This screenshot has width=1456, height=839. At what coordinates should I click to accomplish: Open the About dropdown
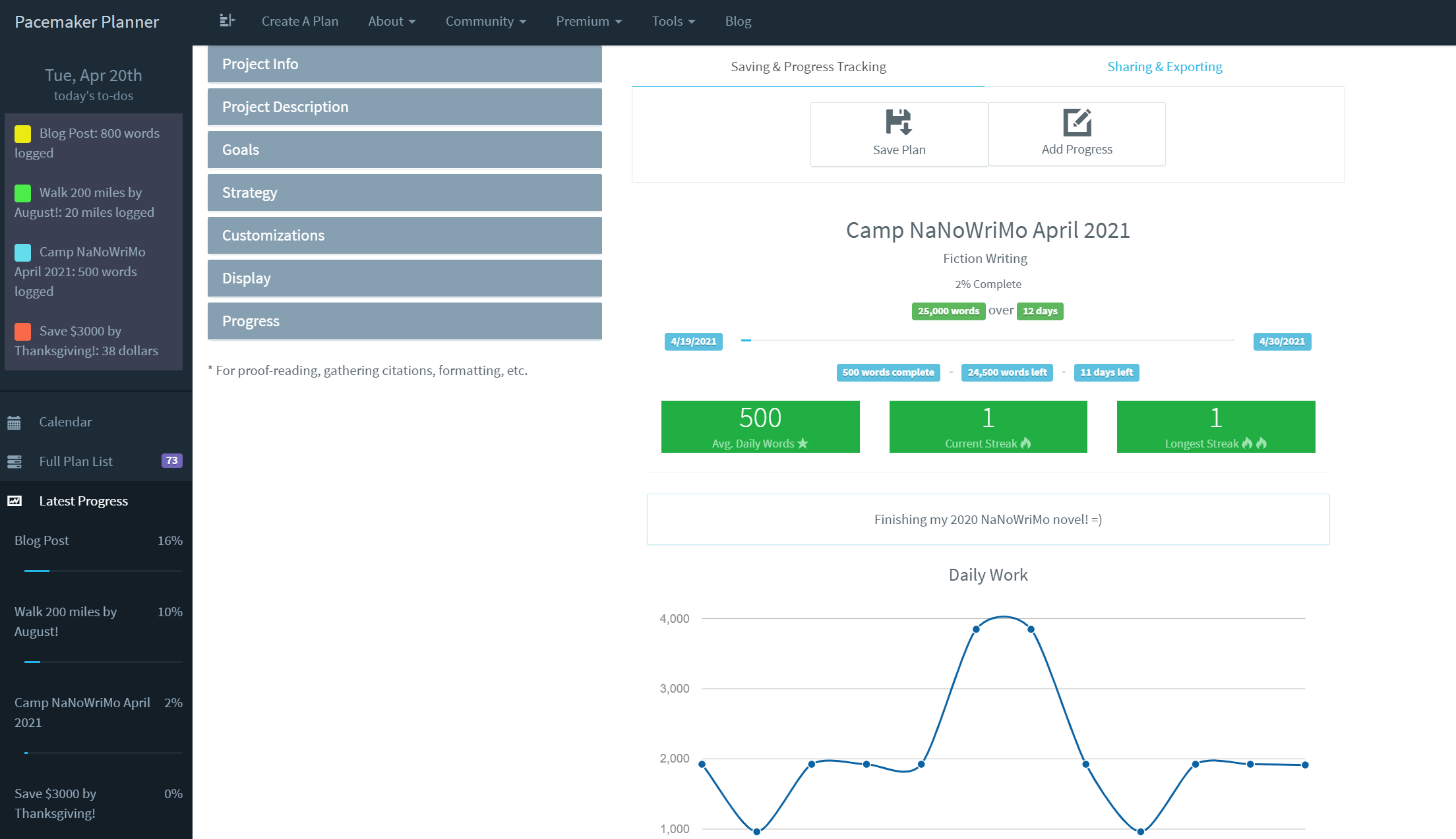(x=391, y=20)
